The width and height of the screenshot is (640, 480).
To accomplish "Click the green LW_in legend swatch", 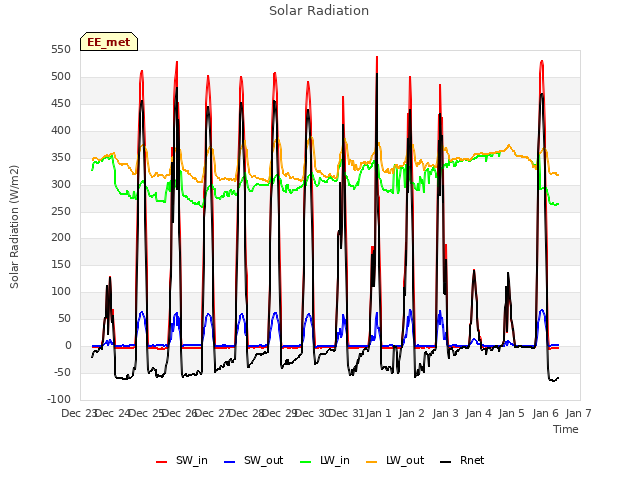I will [x=305, y=462].
